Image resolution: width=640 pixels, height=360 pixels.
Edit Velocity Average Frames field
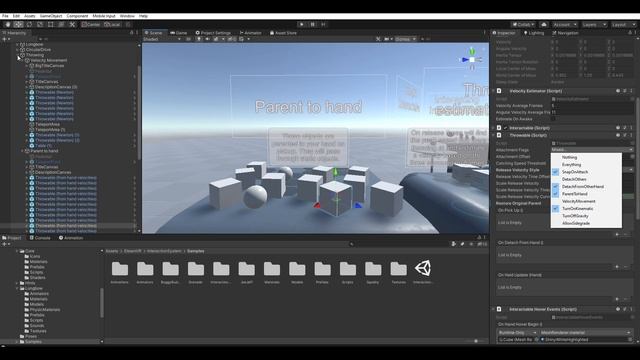[592, 106]
